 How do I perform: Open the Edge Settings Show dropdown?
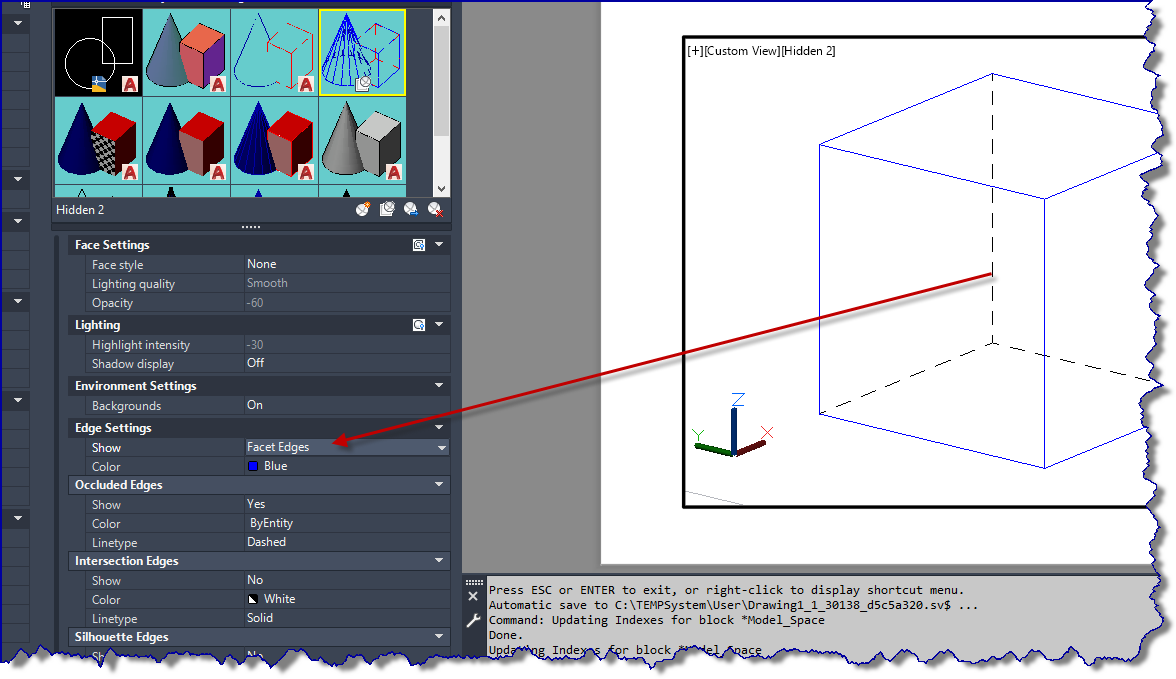pos(442,447)
